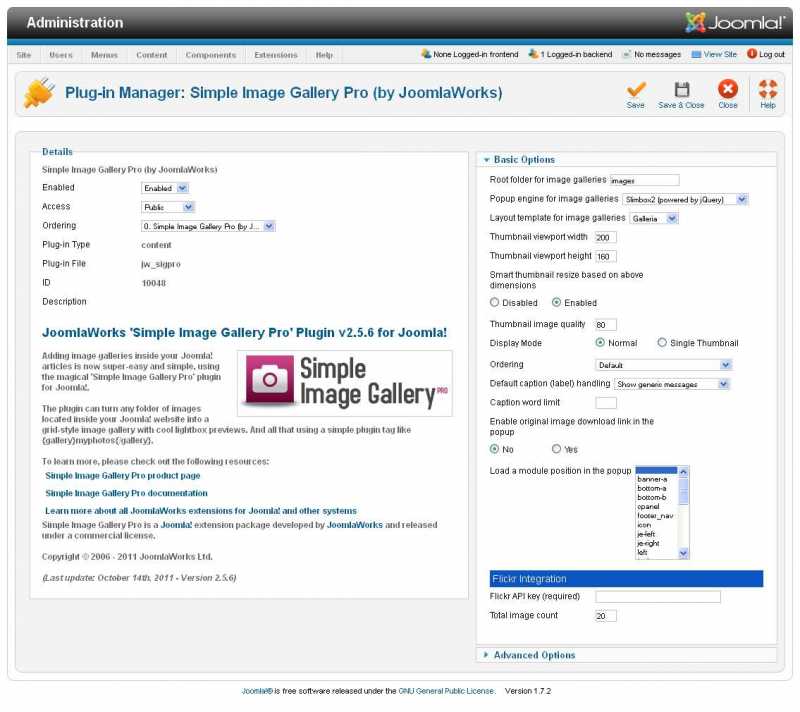
Task: Click the JoomlaWorks link in description
Action: (355, 525)
